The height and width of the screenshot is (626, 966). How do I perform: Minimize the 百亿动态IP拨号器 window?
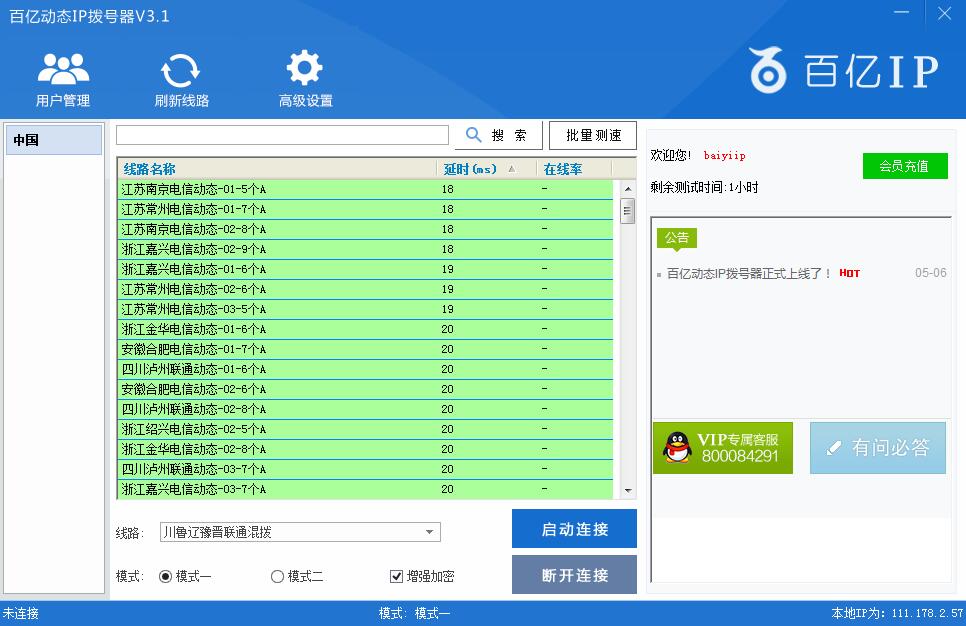click(901, 13)
